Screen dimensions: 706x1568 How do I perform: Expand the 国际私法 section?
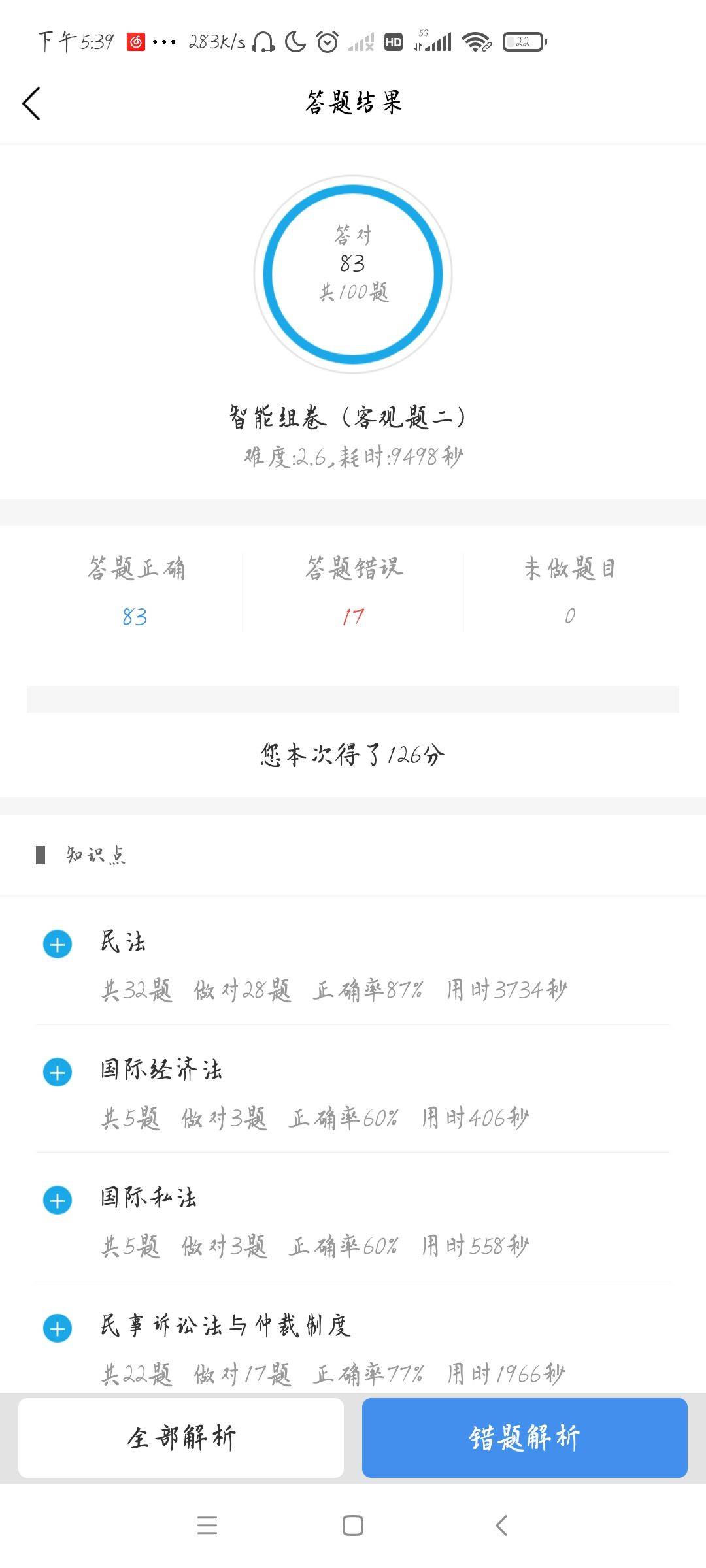pos(58,1200)
